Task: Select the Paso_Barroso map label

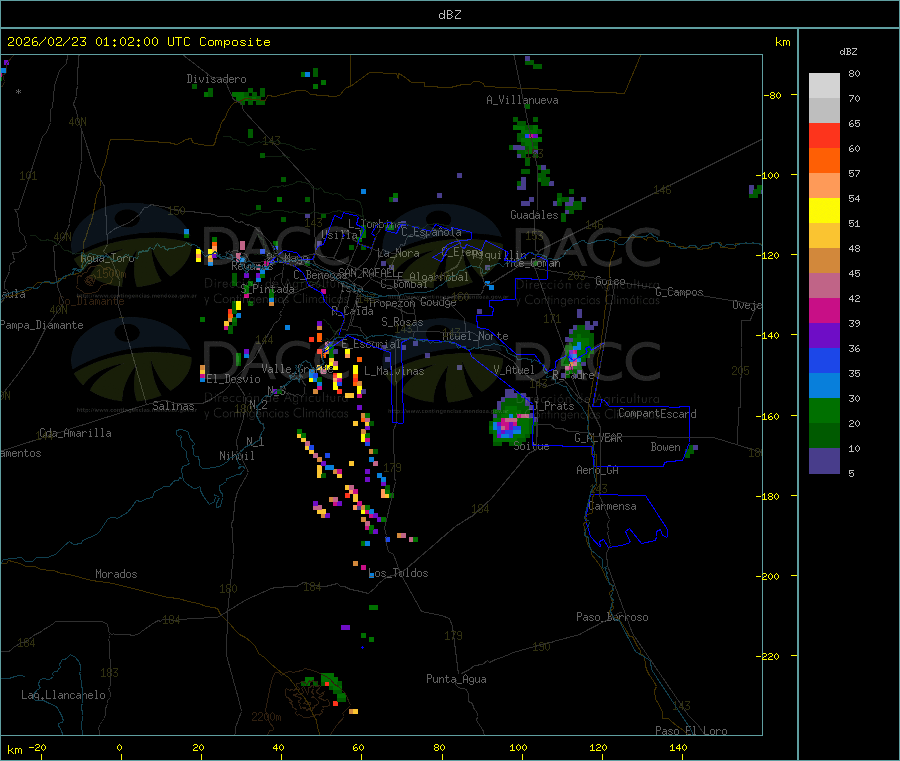Action: [612, 617]
